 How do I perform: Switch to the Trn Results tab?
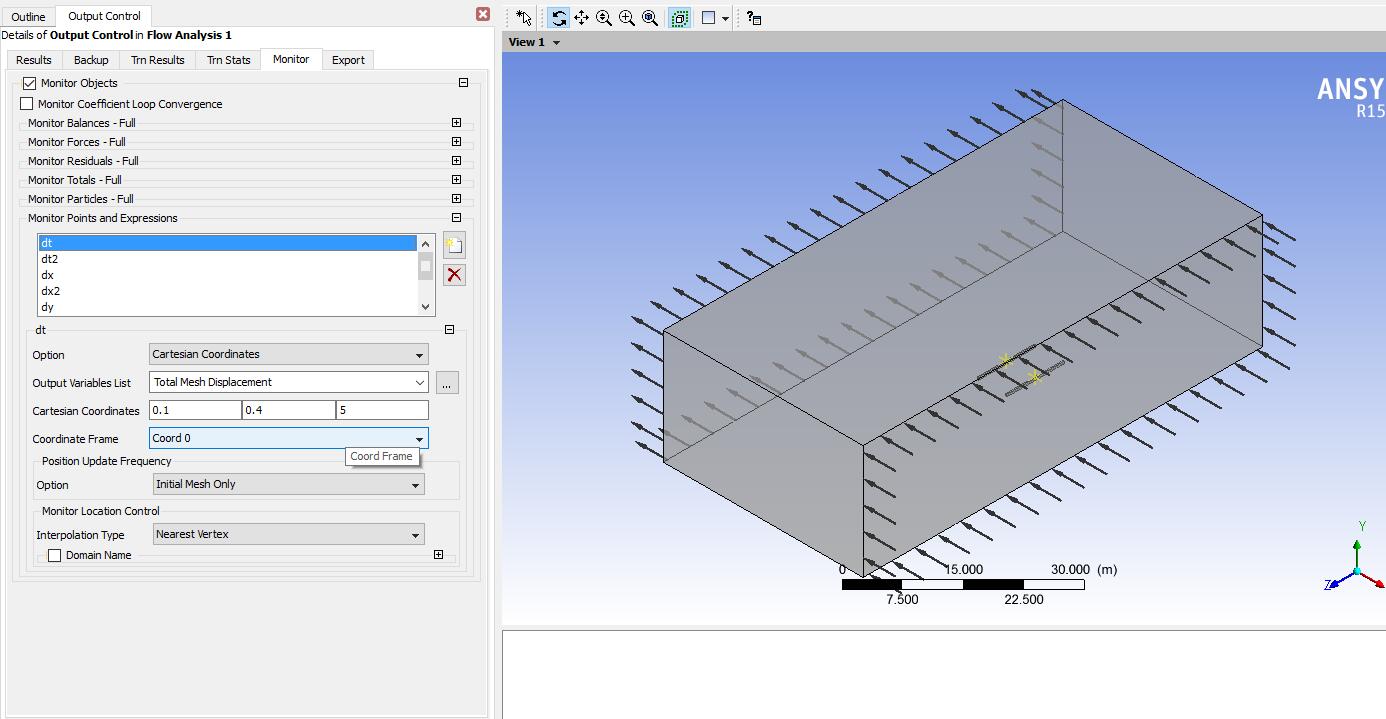(x=158, y=60)
